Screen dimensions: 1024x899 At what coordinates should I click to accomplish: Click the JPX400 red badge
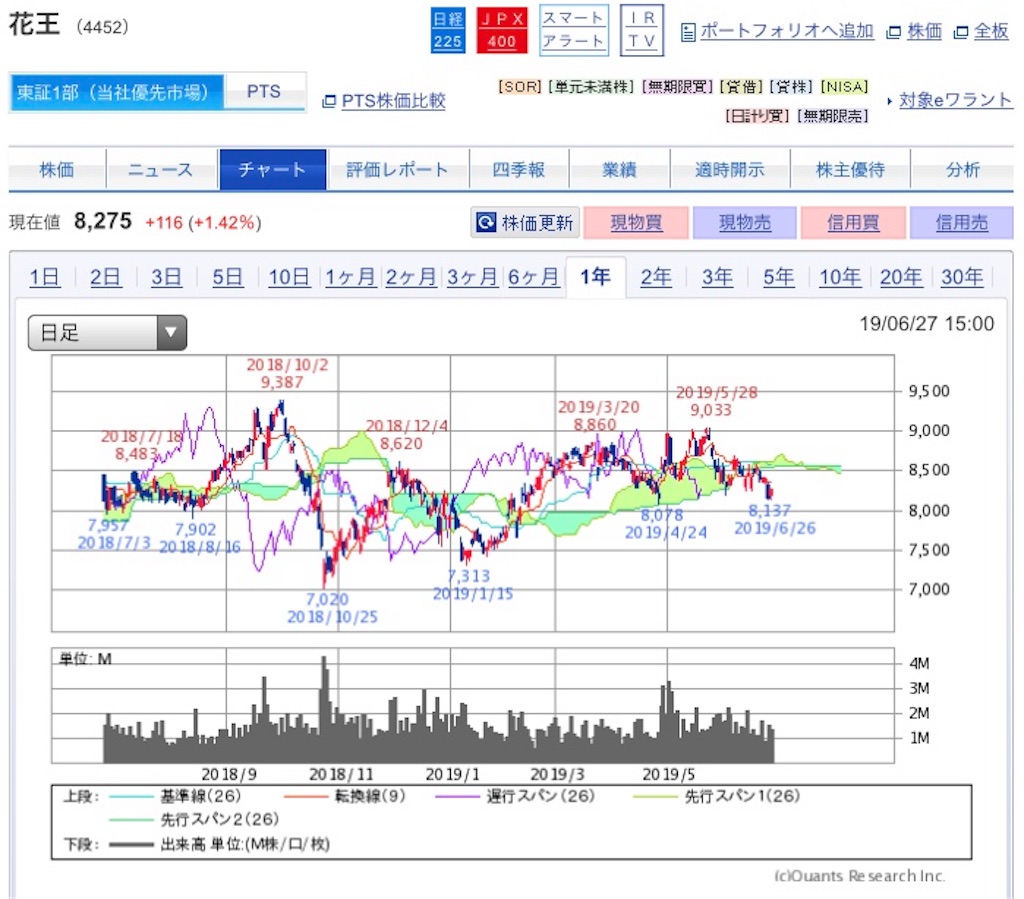(x=502, y=30)
